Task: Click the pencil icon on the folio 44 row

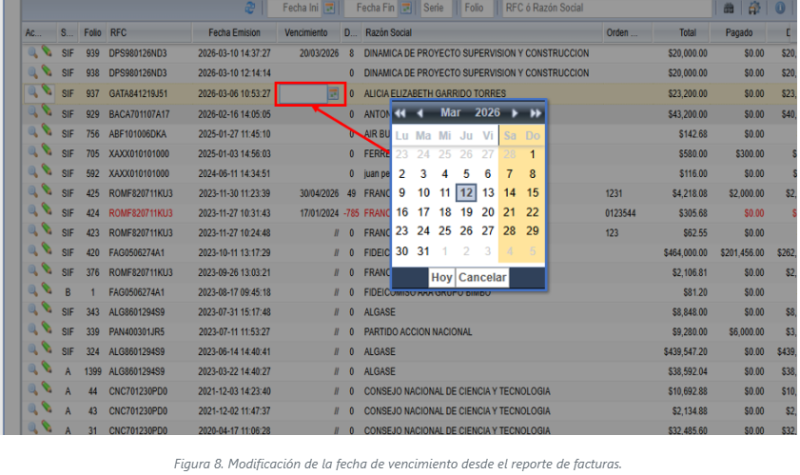Action: tap(46, 390)
